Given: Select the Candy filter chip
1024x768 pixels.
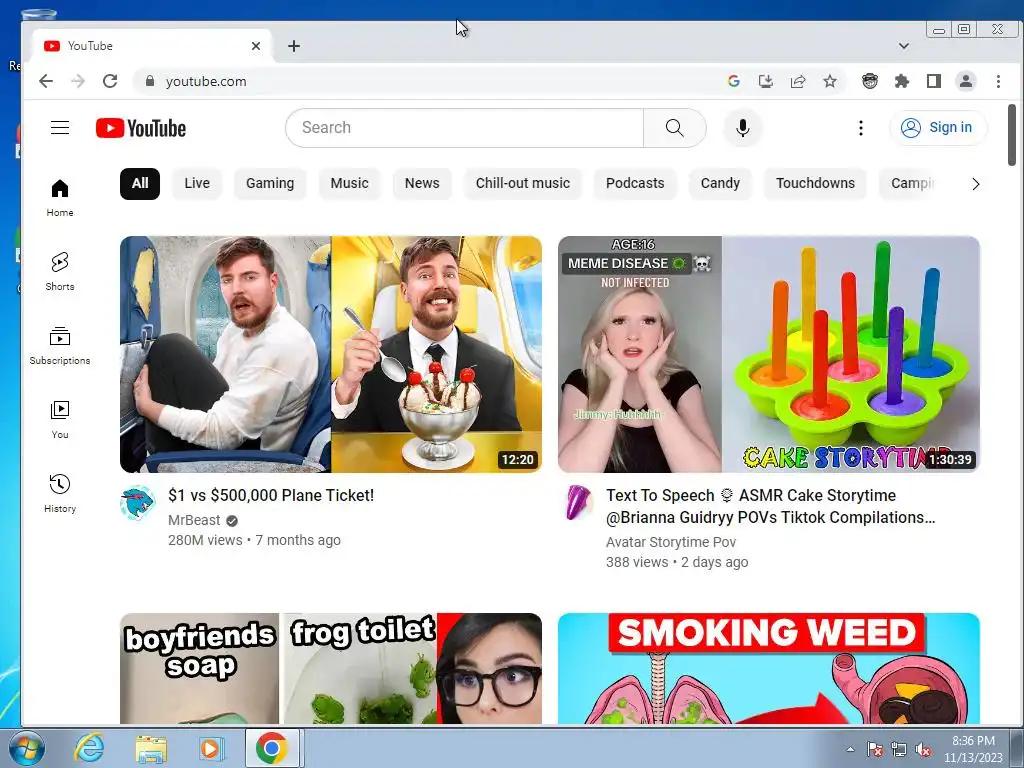Looking at the screenshot, I should coord(720,184).
